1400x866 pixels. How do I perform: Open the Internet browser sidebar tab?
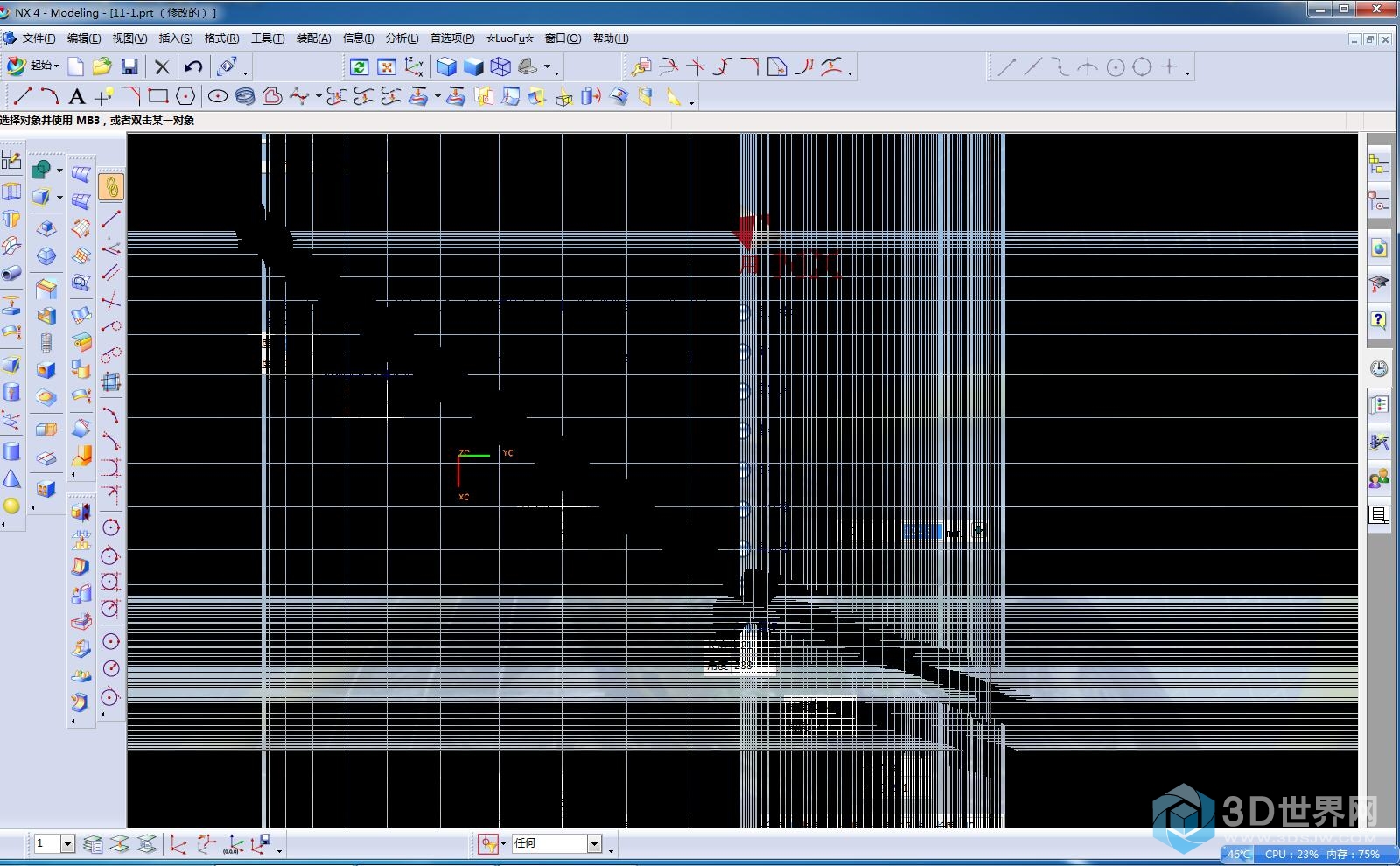tap(1379, 248)
